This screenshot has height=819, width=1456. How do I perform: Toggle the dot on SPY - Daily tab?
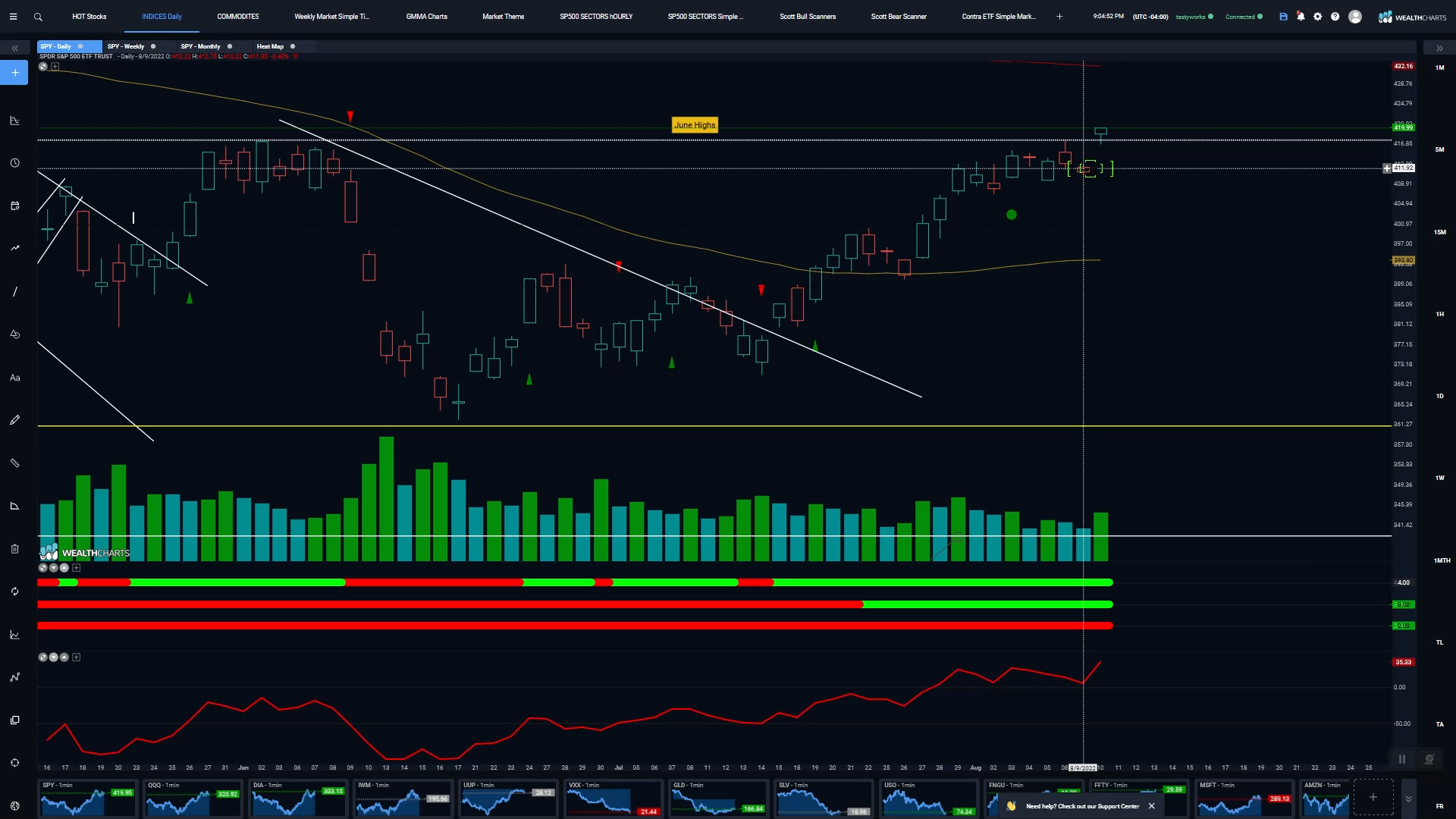[80, 46]
